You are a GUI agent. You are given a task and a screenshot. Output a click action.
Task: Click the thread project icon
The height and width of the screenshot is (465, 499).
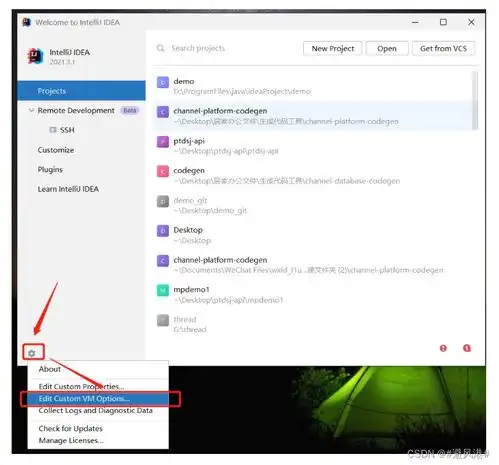coord(163,320)
